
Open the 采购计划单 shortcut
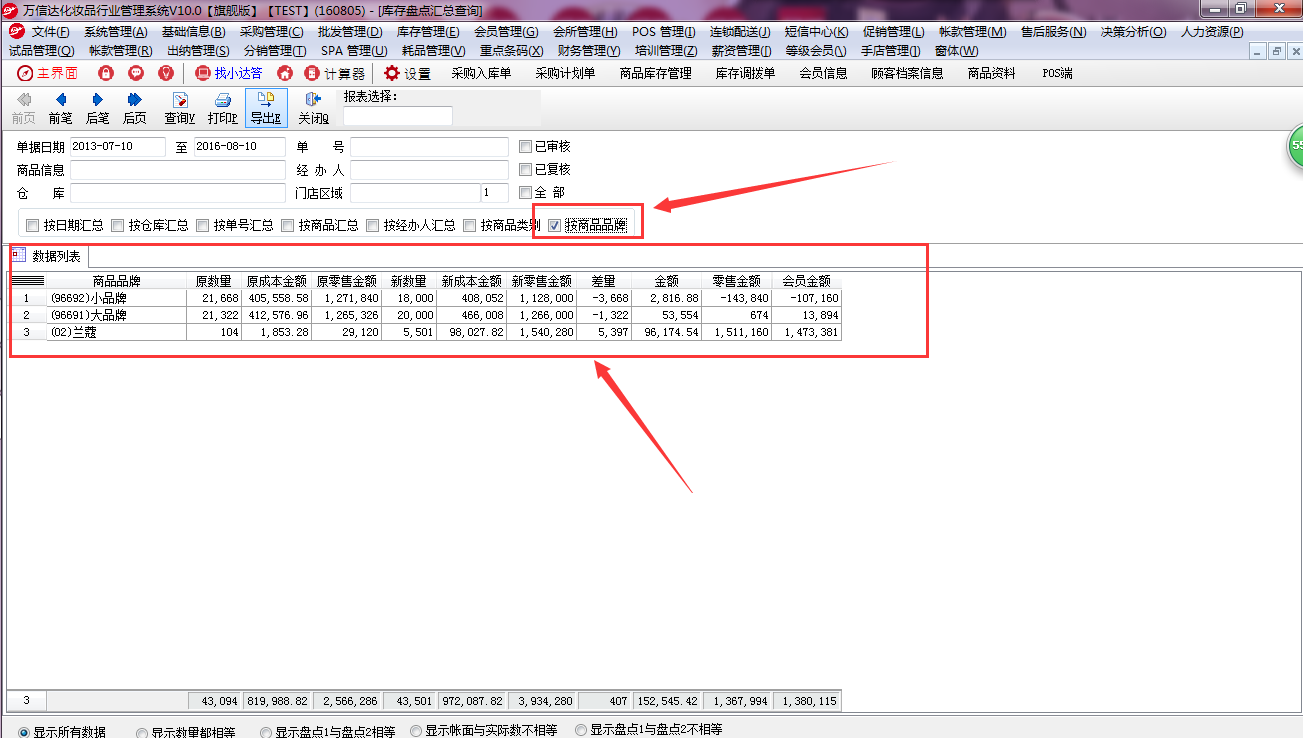565,73
